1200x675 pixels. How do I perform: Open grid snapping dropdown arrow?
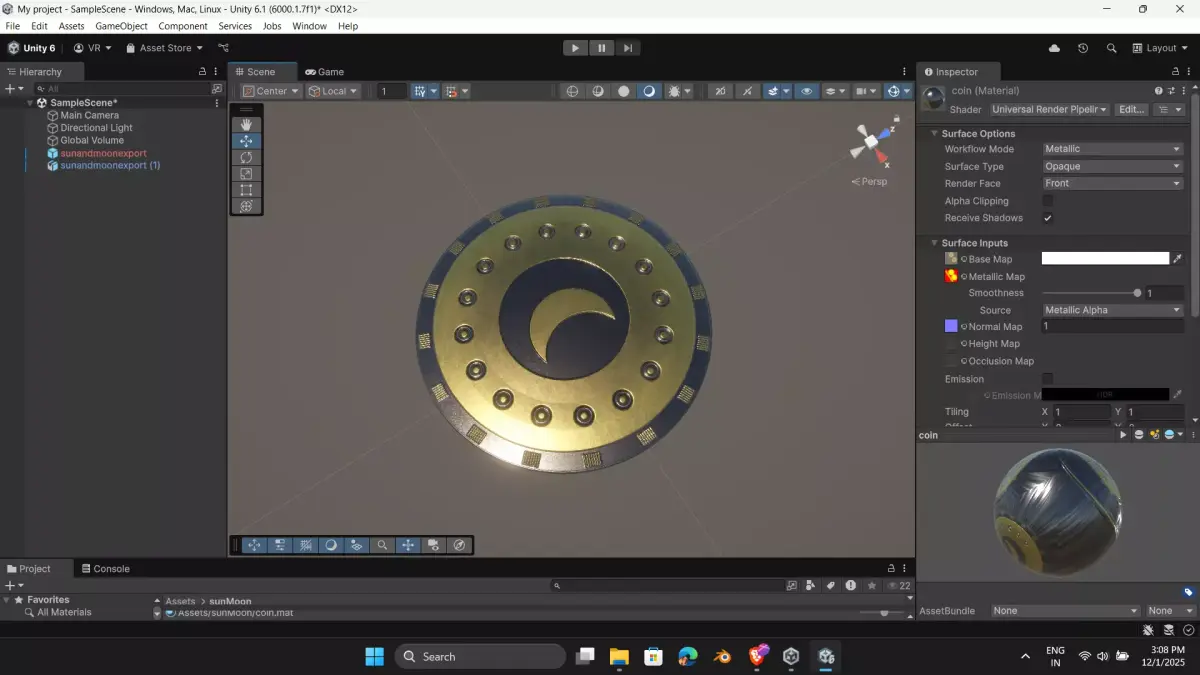click(433, 91)
